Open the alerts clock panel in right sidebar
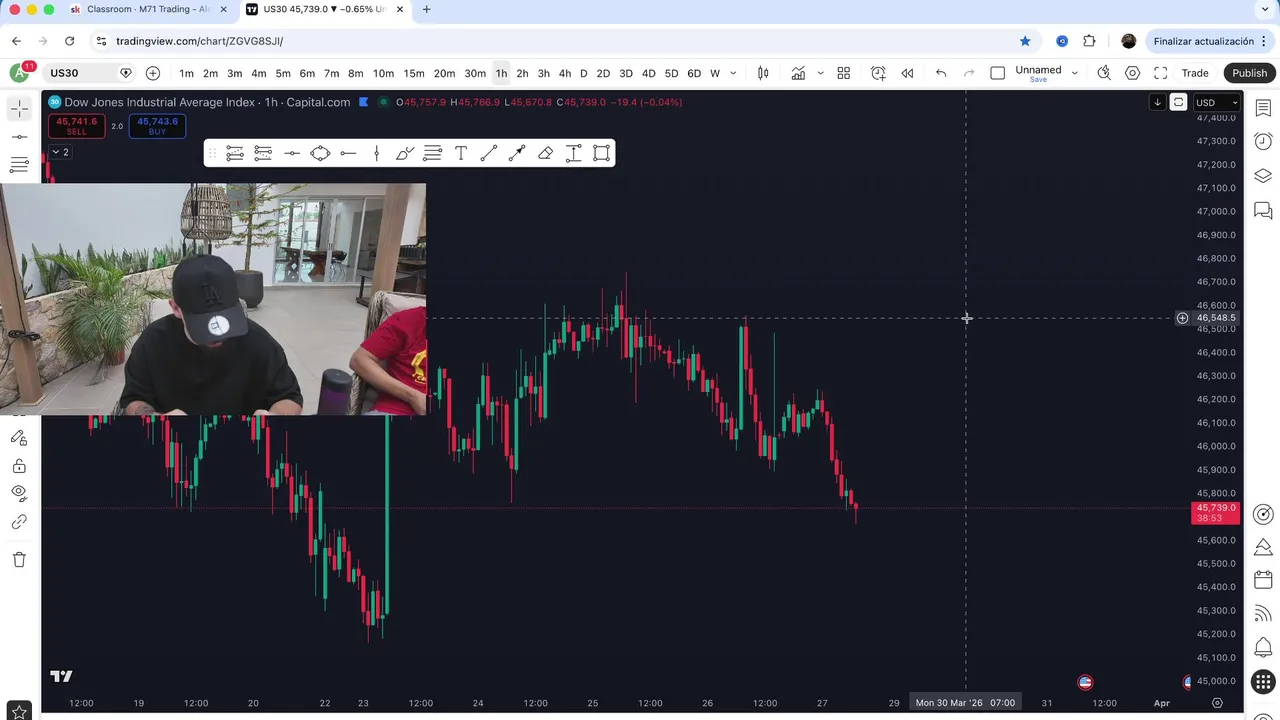The height and width of the screenshot is (720, 1280). click(1263, 142)
